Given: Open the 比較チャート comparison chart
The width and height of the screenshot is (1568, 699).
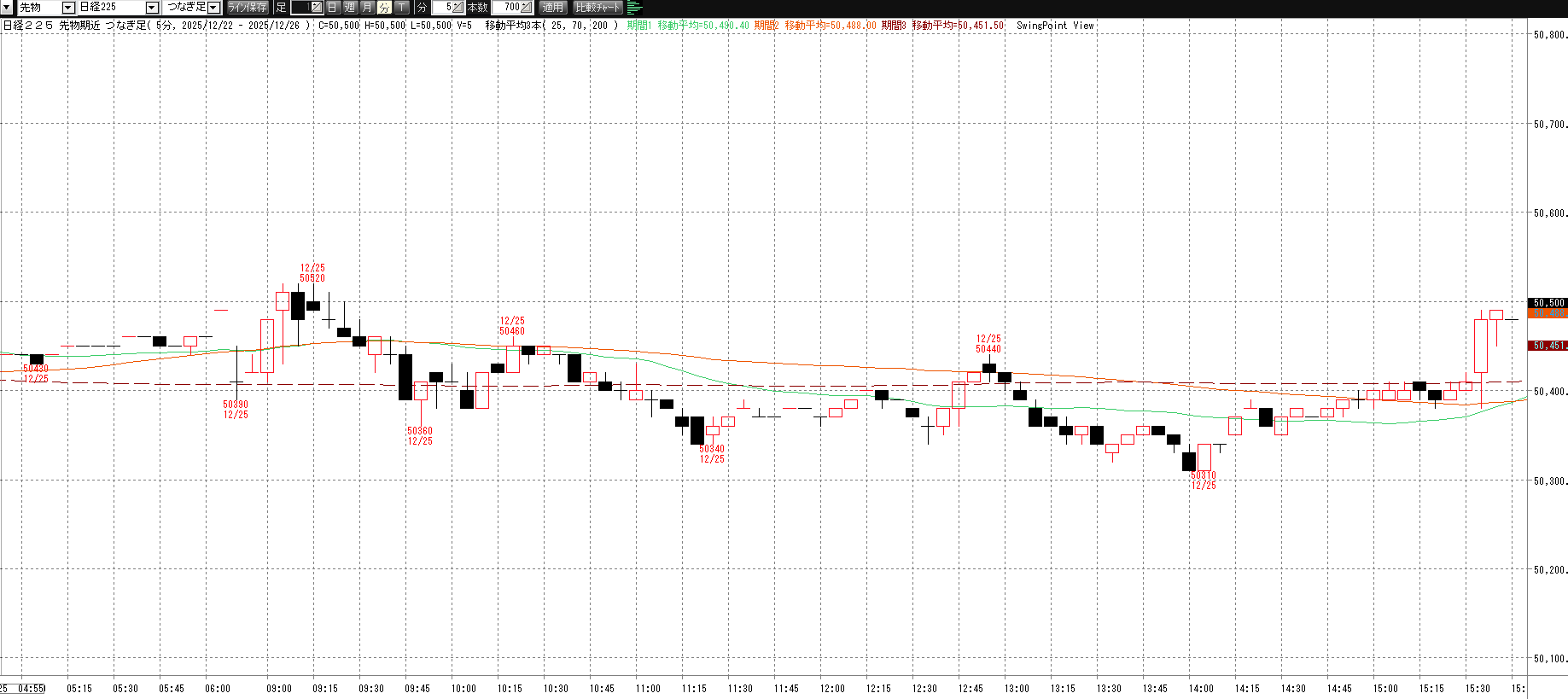Looking at the screenshot, I should (597, 8).
